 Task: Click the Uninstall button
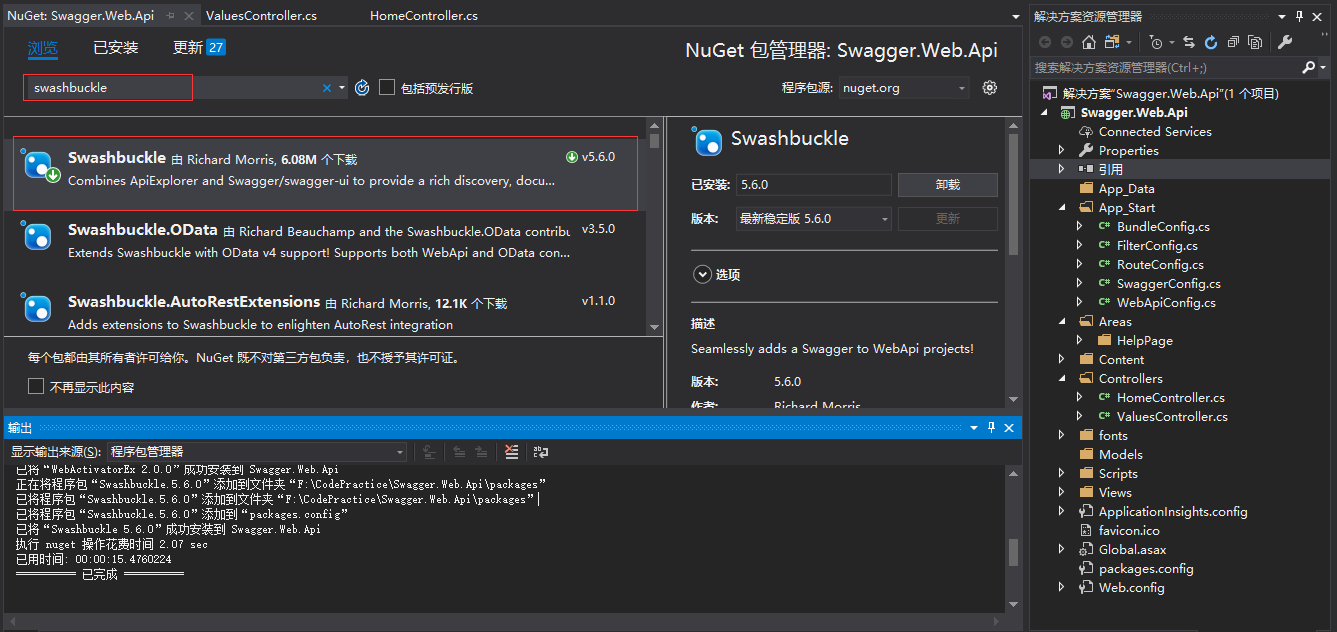(x=948, y=185)
